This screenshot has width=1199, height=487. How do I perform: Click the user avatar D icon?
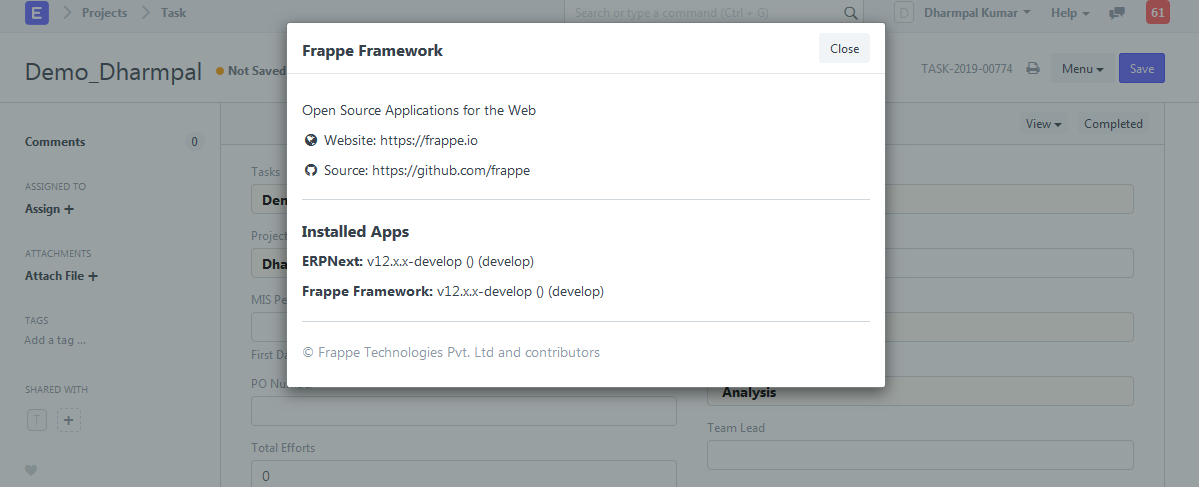click(x=905, y=13)
